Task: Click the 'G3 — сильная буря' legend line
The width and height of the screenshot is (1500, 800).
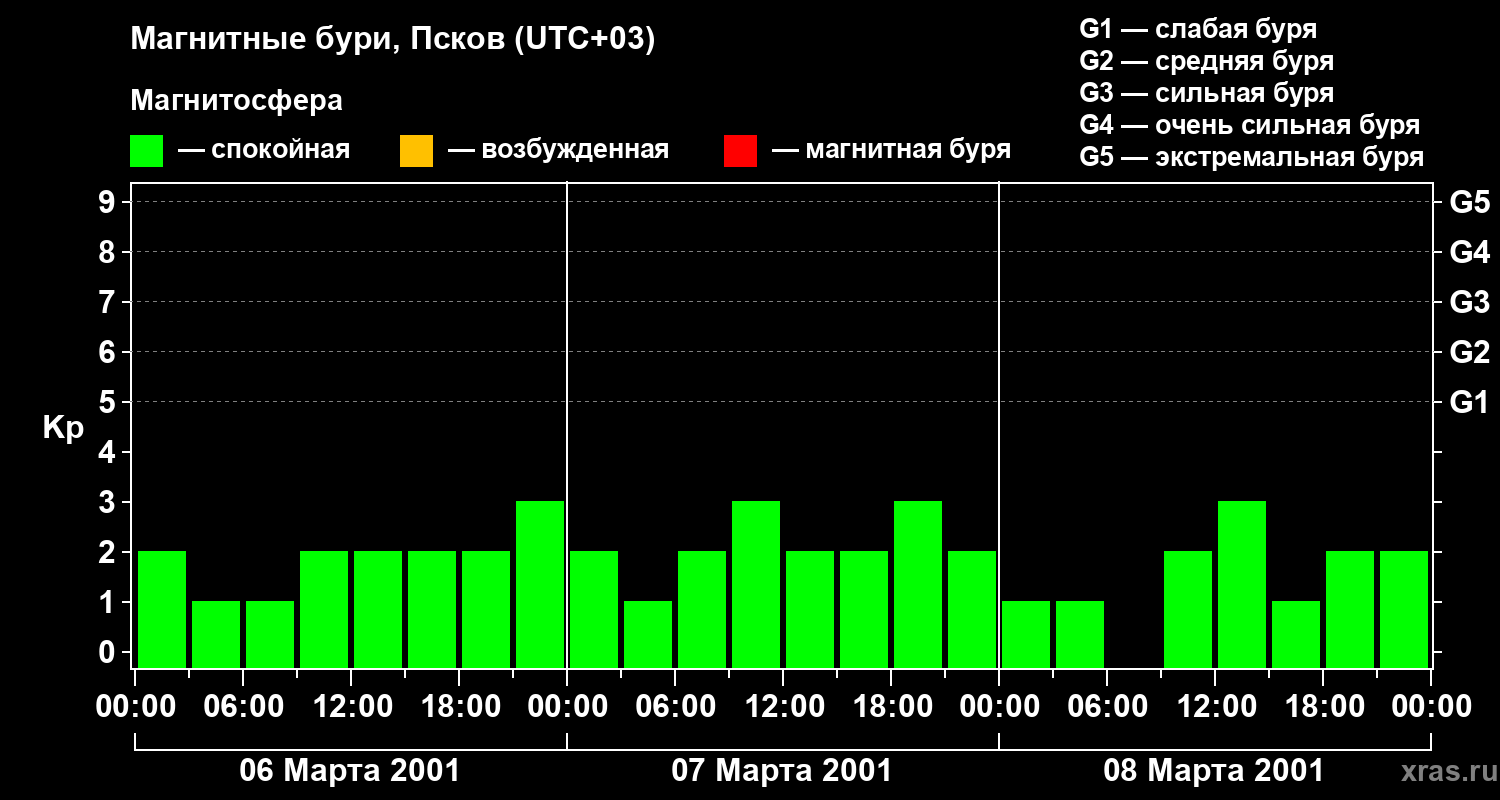Action: (1207, 93)
